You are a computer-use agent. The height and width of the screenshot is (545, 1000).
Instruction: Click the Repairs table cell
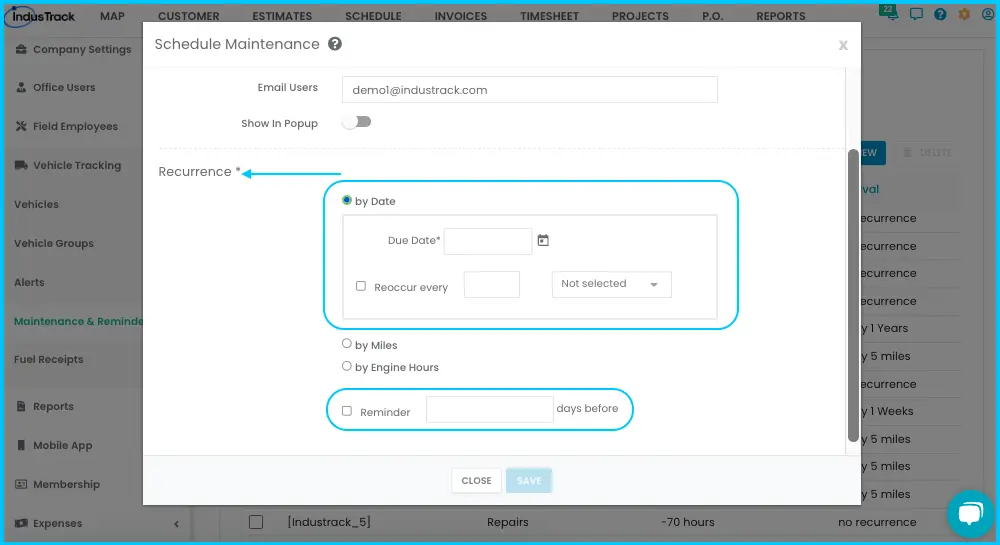(x=508, y=522)
